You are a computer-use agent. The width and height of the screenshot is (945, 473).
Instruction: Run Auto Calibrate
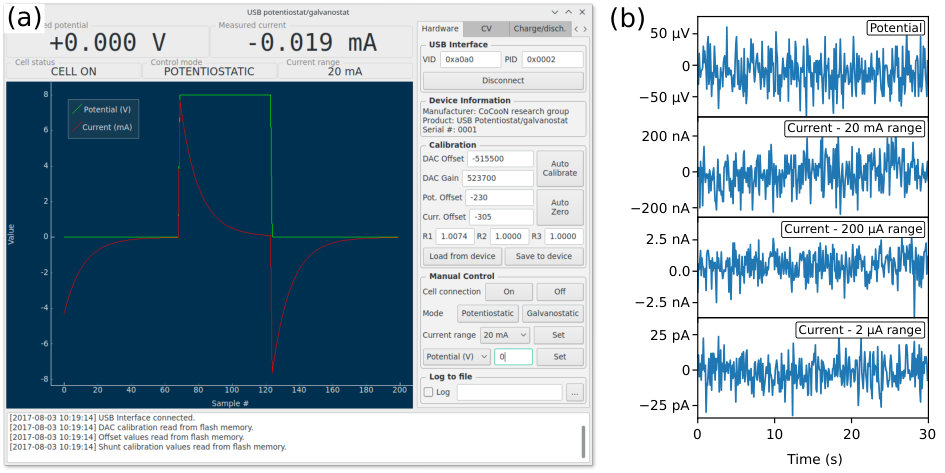pos(560,168)
